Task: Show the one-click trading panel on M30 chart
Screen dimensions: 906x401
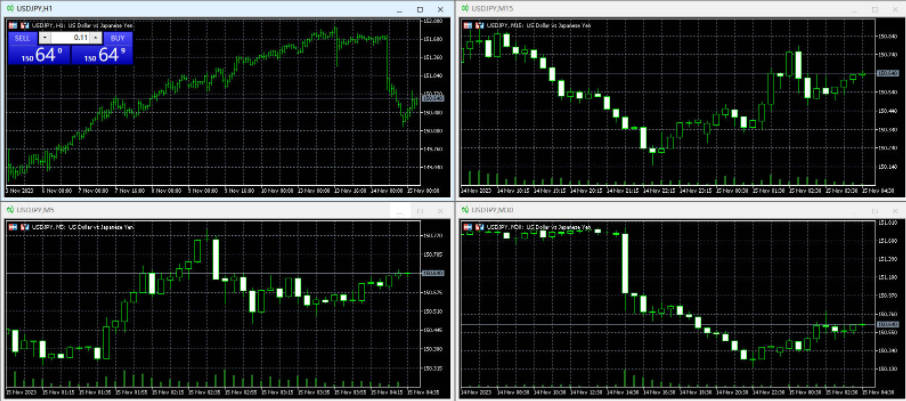Action: tap(478, 227)
